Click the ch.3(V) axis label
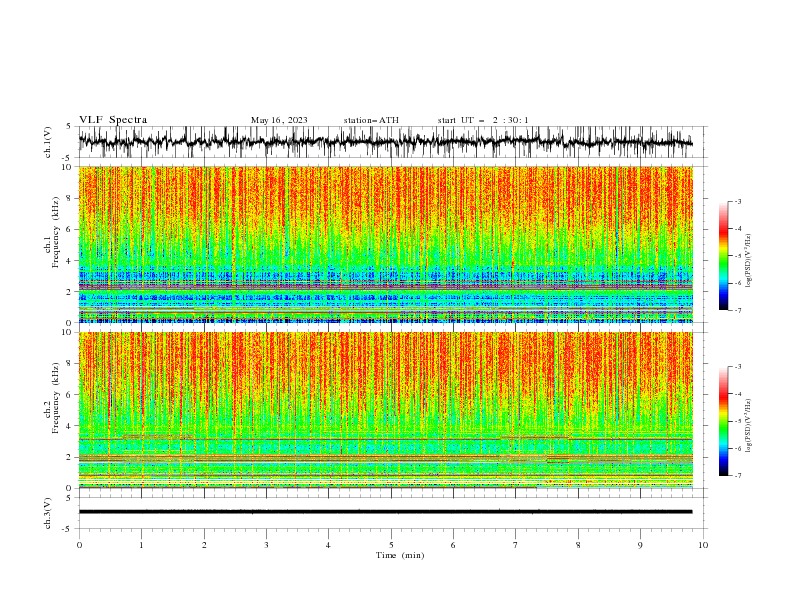792x612 pixels. point(48,513)
